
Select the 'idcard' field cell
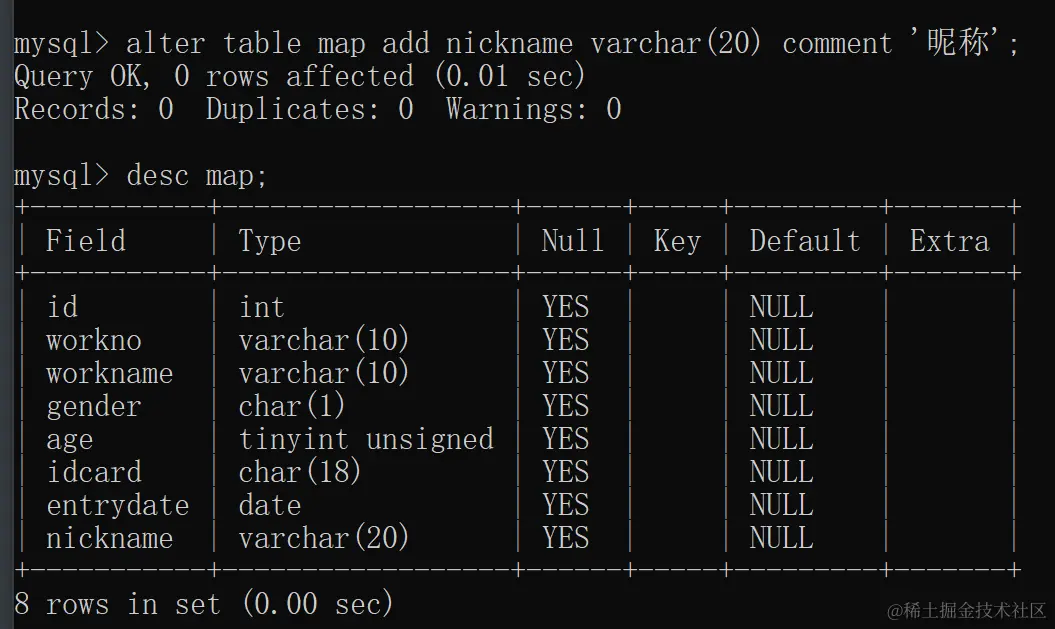[x=94, y=472]
